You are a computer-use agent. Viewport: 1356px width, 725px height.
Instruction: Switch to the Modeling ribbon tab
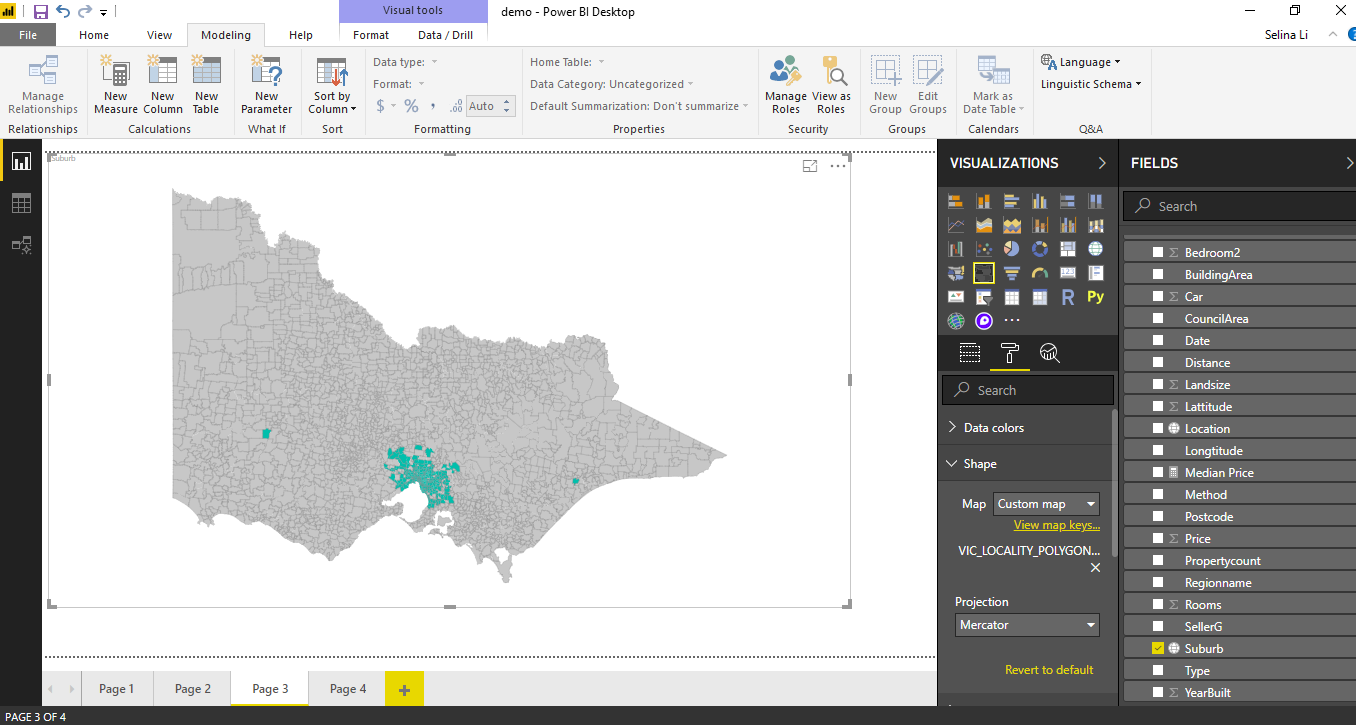(x=226, y=34)
